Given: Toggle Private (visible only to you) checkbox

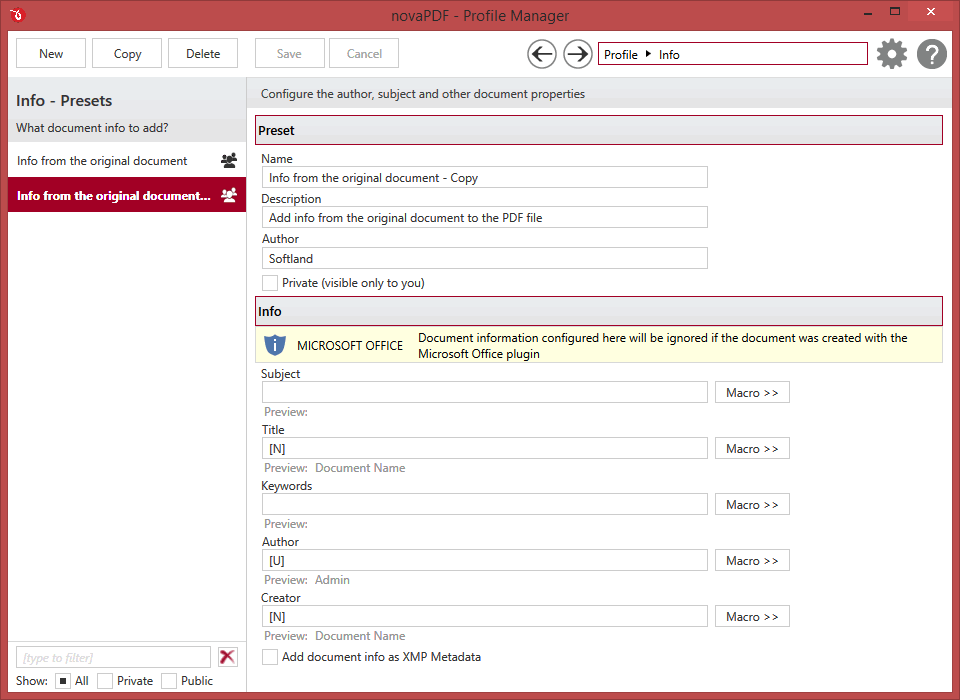Looking at the screenshot, I should point(269,283).
